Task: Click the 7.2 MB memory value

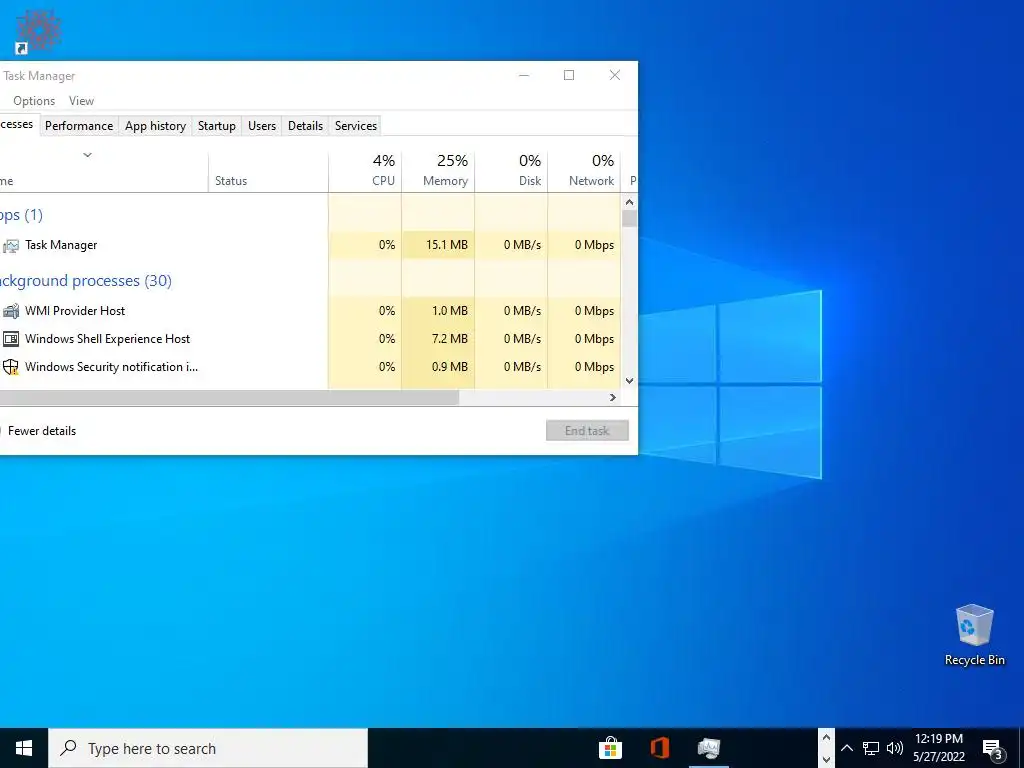Action: 450,339
